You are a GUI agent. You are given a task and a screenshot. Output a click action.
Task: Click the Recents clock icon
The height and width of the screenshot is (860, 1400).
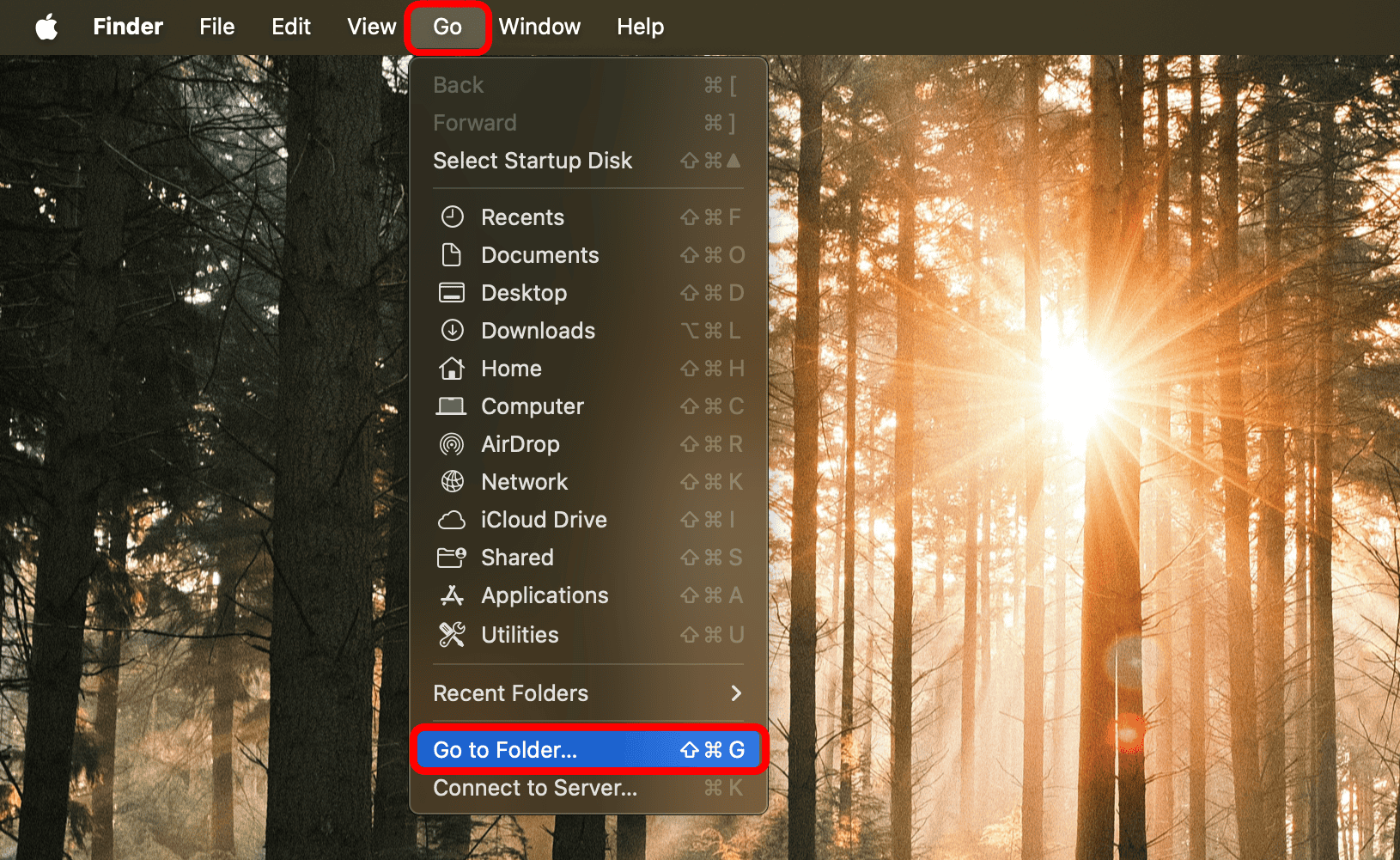tap(452, 217)
